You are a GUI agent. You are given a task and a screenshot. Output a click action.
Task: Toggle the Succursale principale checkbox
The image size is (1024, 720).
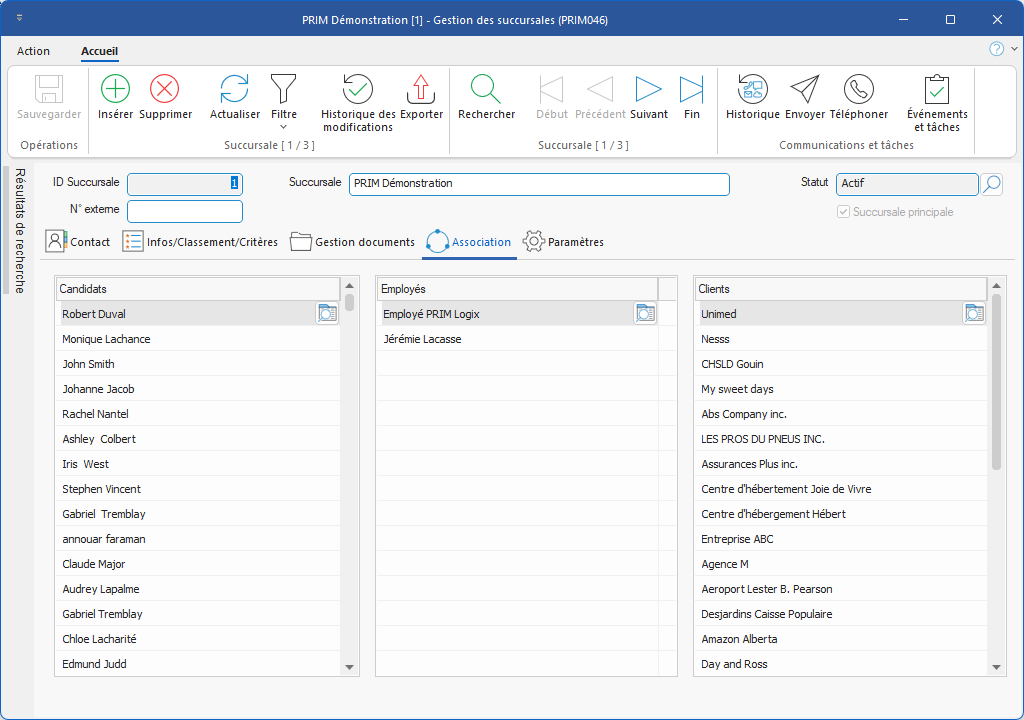coord(844,212)
